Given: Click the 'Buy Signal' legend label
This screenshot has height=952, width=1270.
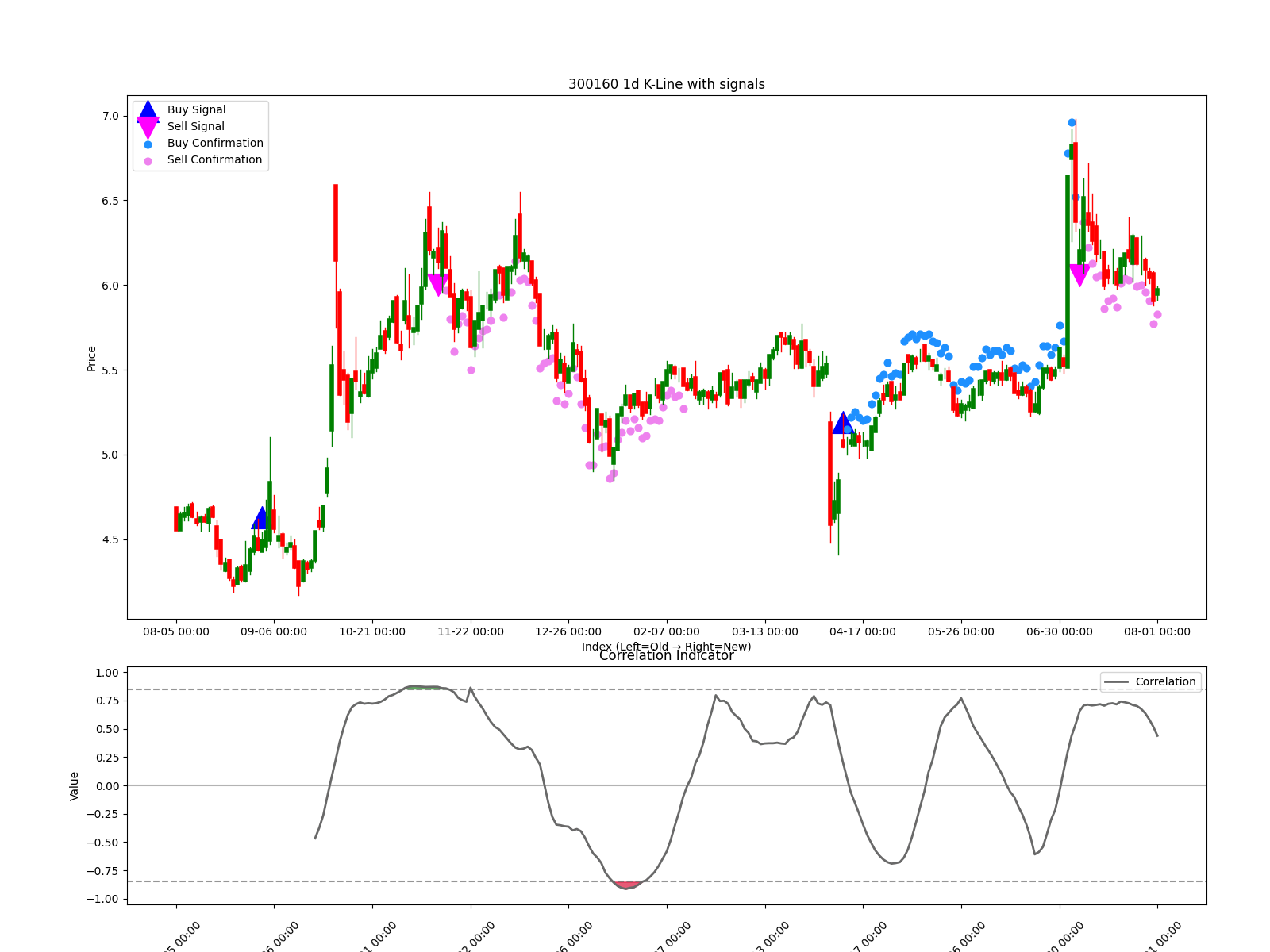Looking at the screenshot, I should [x=196, y=109].
